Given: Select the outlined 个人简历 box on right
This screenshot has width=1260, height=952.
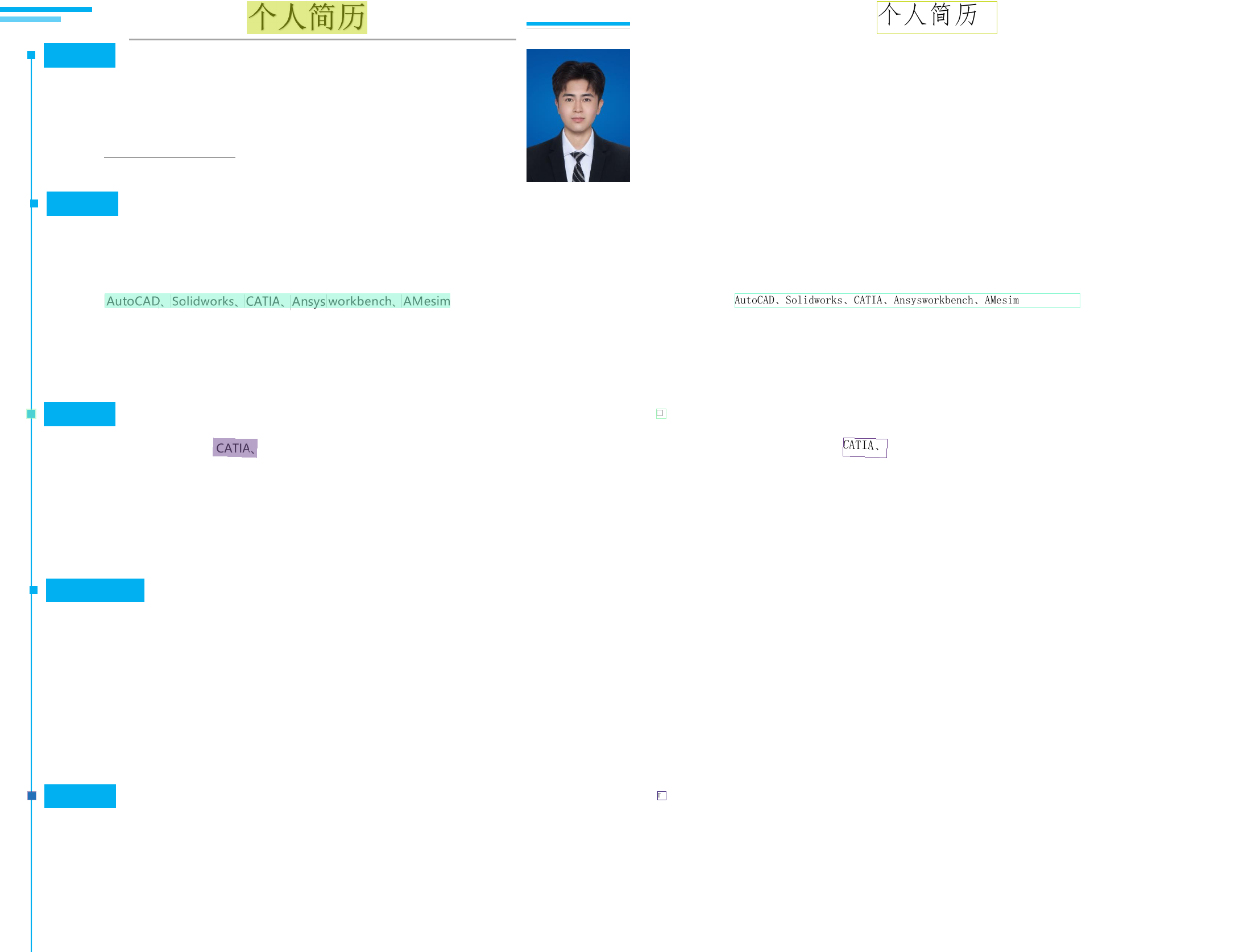Looking at the screenshot, I should (x=936, y=17).
